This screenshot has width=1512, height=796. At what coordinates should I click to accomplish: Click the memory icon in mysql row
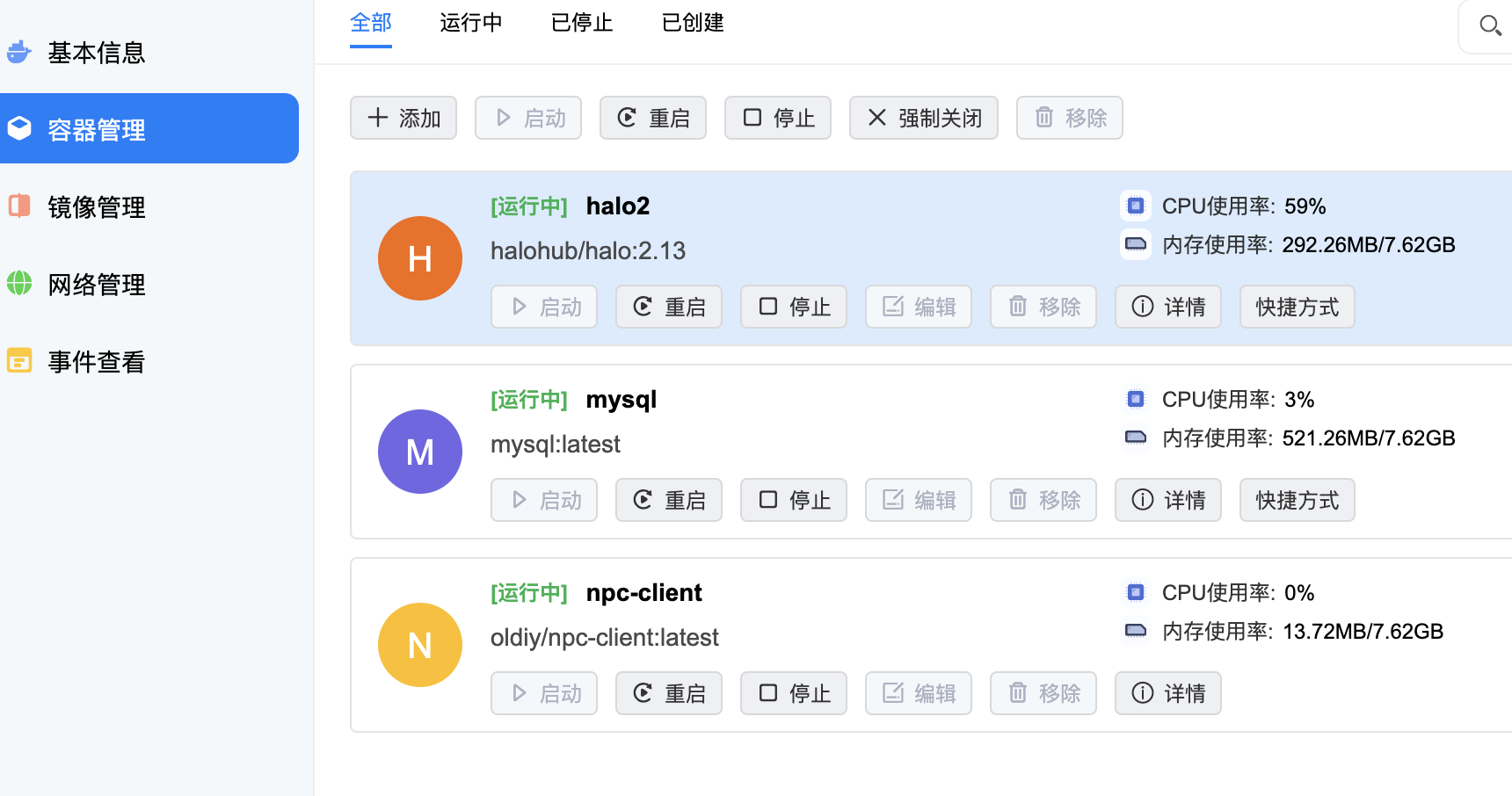(1136, 438)
